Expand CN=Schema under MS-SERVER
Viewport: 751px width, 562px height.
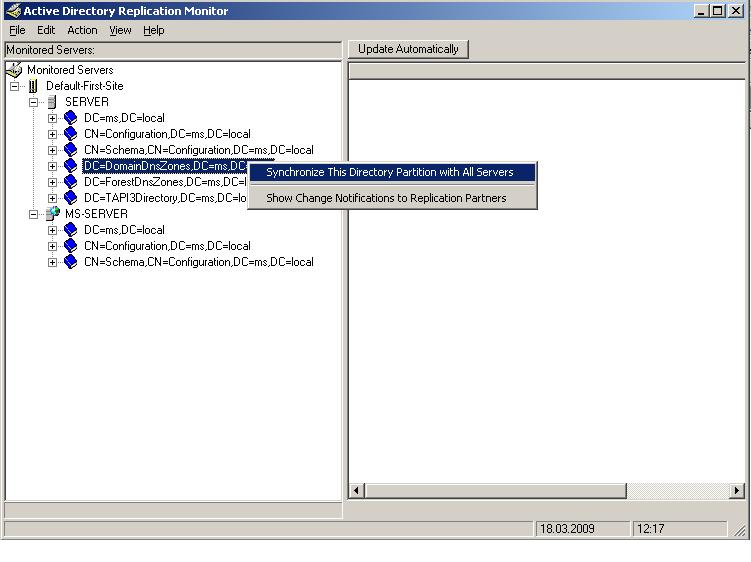point(52,263)
